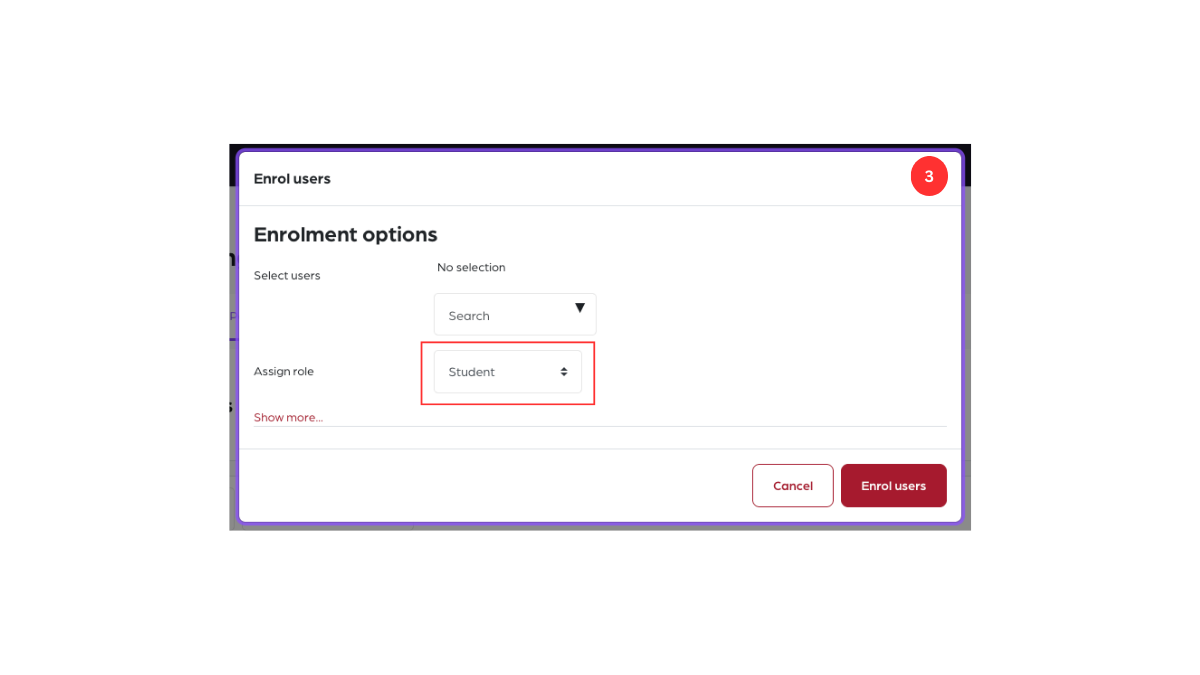Screen dimensions: 1200x675
Task: Click the partially hidden tab behind the dialog
Action: click(x=233, y=316)
